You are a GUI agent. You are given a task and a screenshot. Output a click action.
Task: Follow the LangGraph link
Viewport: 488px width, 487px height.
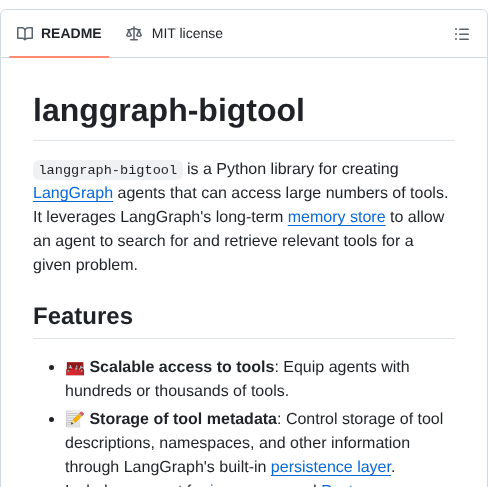click(73, 193)
